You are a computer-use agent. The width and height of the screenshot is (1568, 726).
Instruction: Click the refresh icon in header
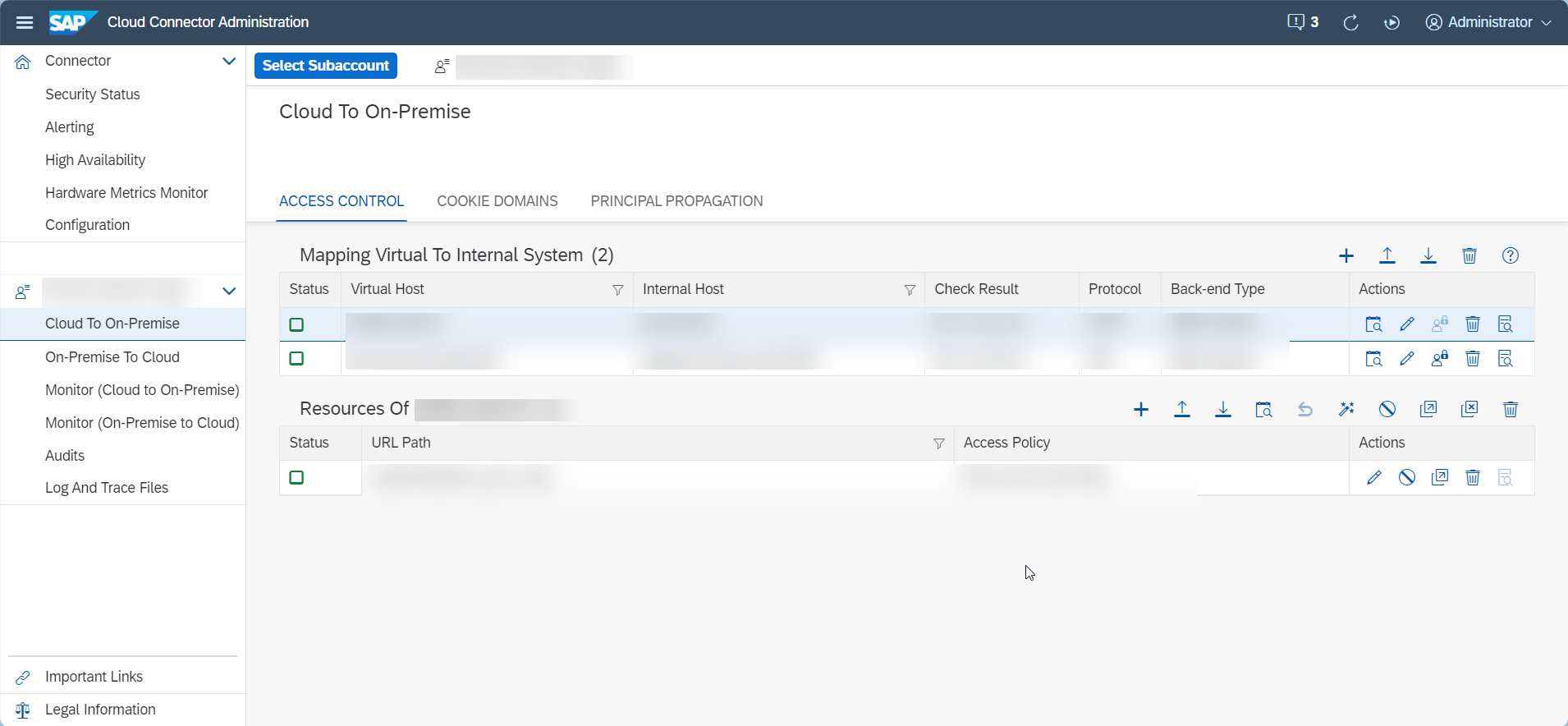[x=1350, y=22]
